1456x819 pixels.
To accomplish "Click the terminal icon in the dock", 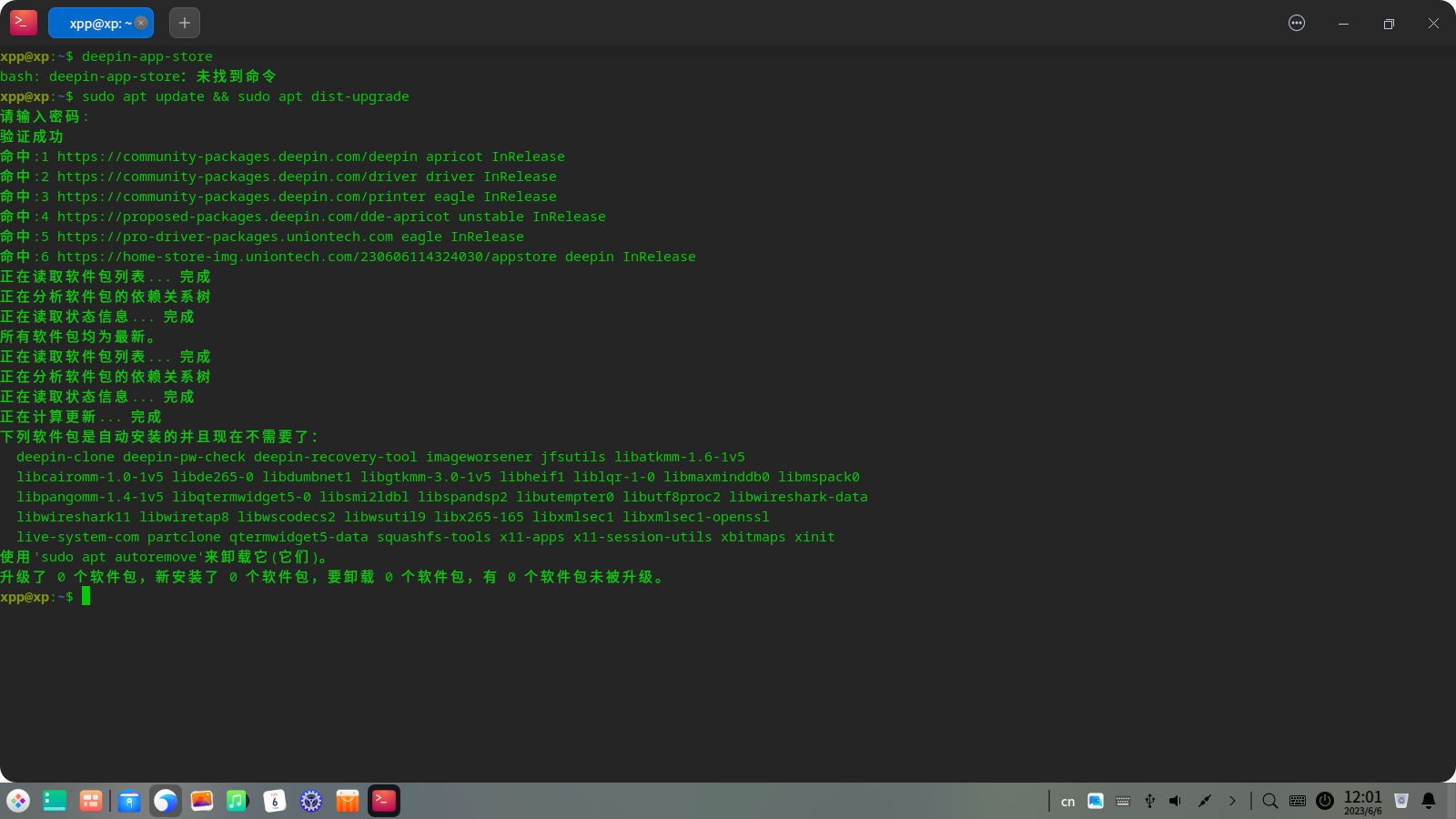I will (384, 801).
